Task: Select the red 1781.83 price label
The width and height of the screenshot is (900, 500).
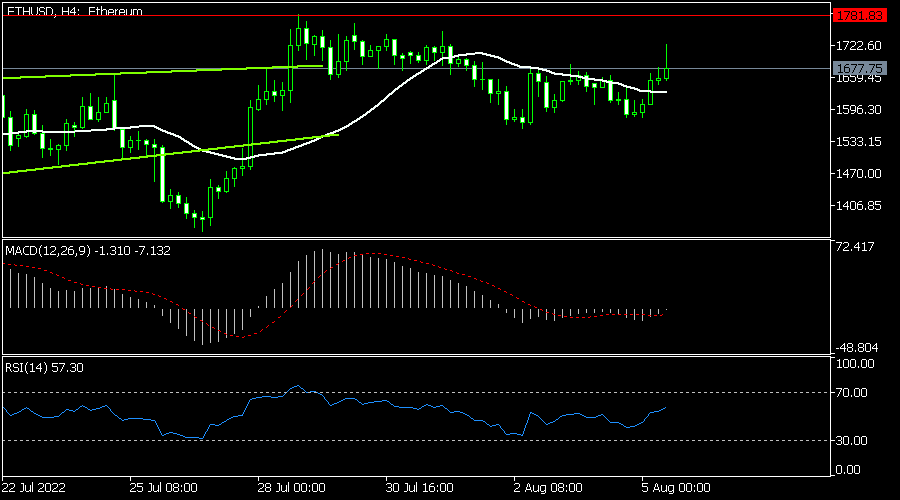Action: [859, 15]
